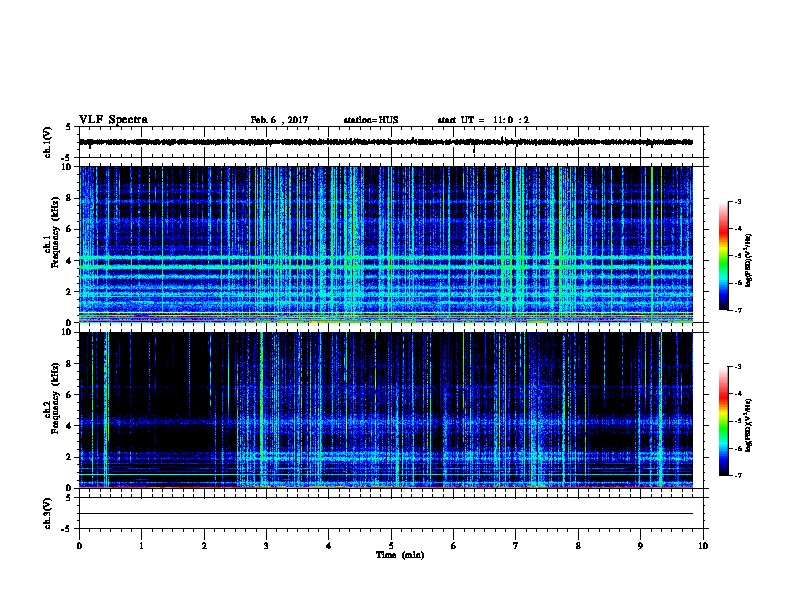Click the "Time (min)" x-axis label
This screenshot has width=792, height=612.
coord(400,555)
